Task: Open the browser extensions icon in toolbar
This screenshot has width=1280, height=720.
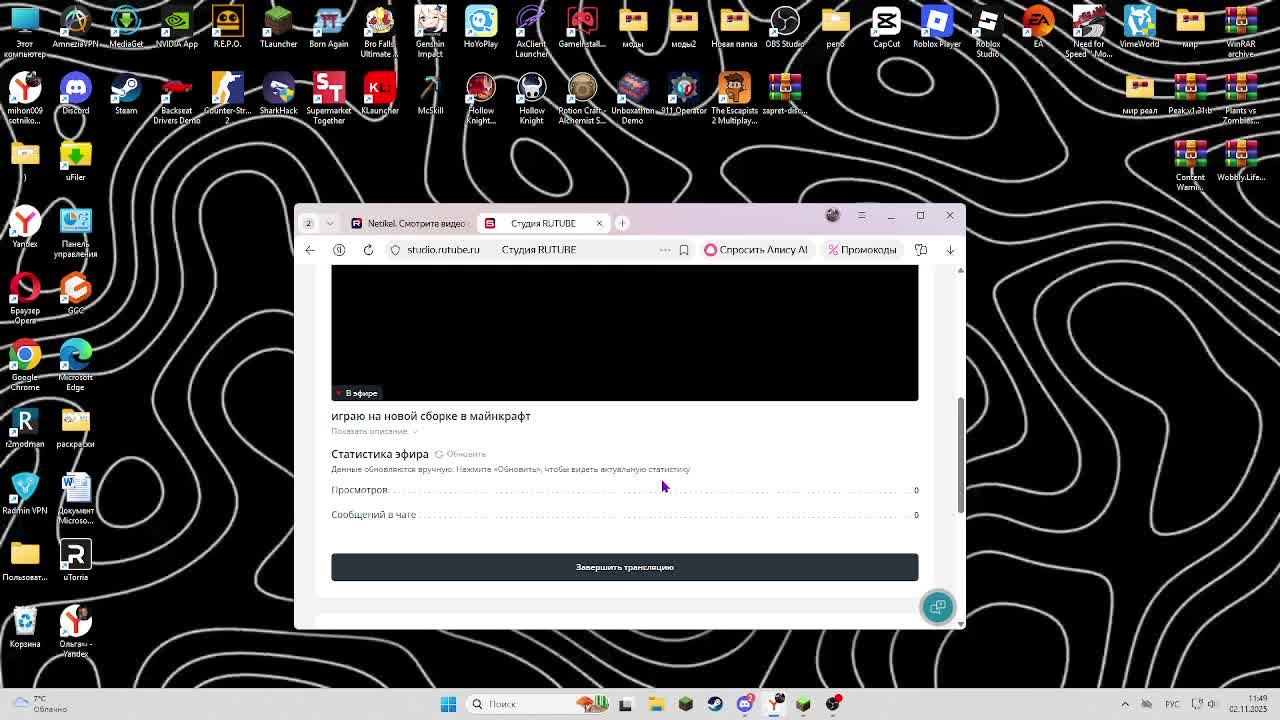Action: pyautogui.click(x=921, y=250)
